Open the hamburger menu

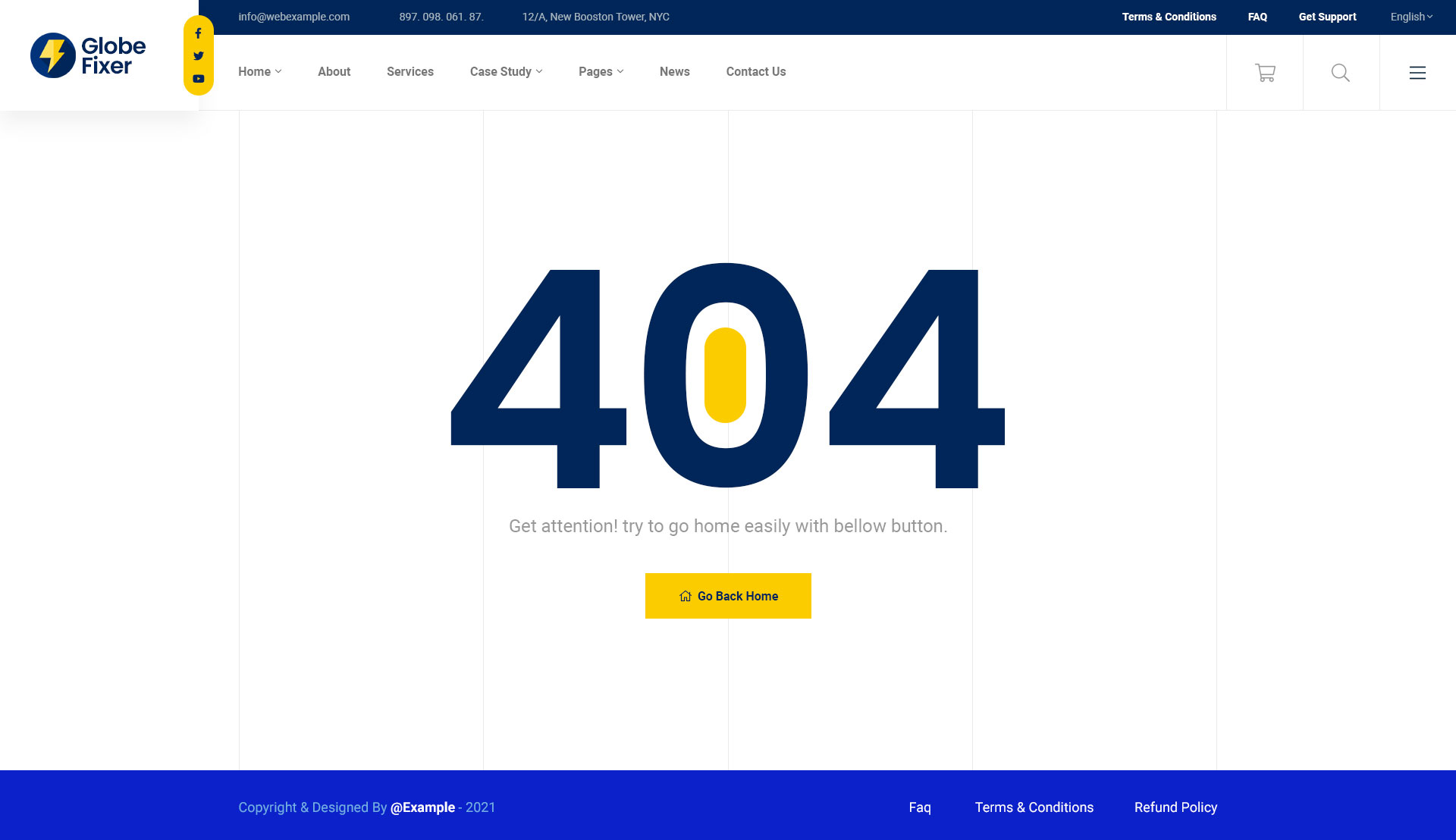click(x=1417, y=73)
